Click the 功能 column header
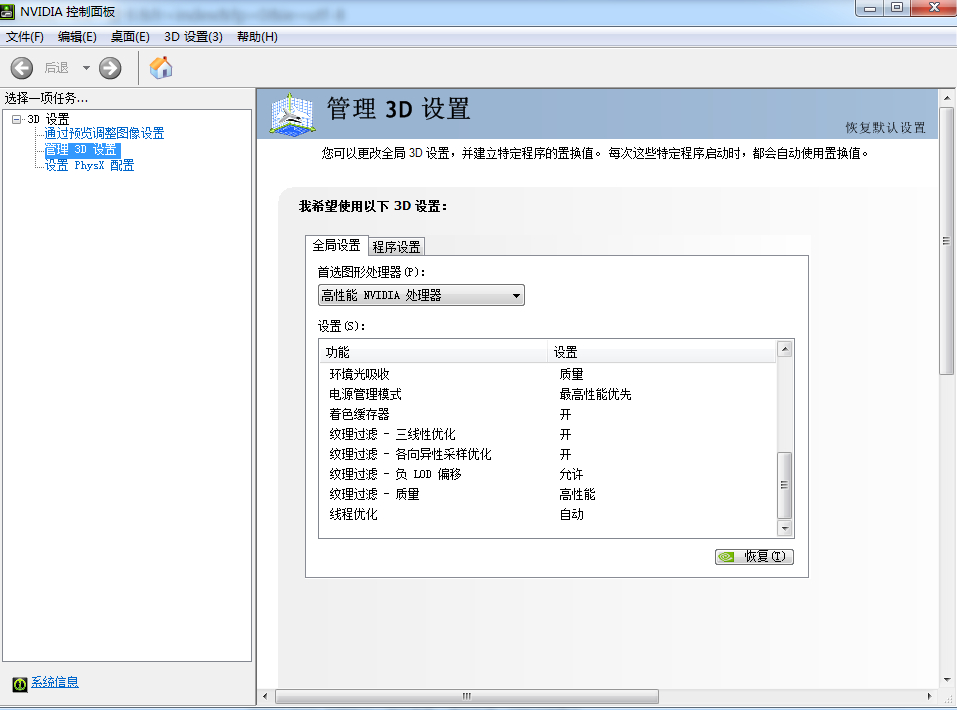957x710 pixels. pyautogui.click(x=433, y=352)
